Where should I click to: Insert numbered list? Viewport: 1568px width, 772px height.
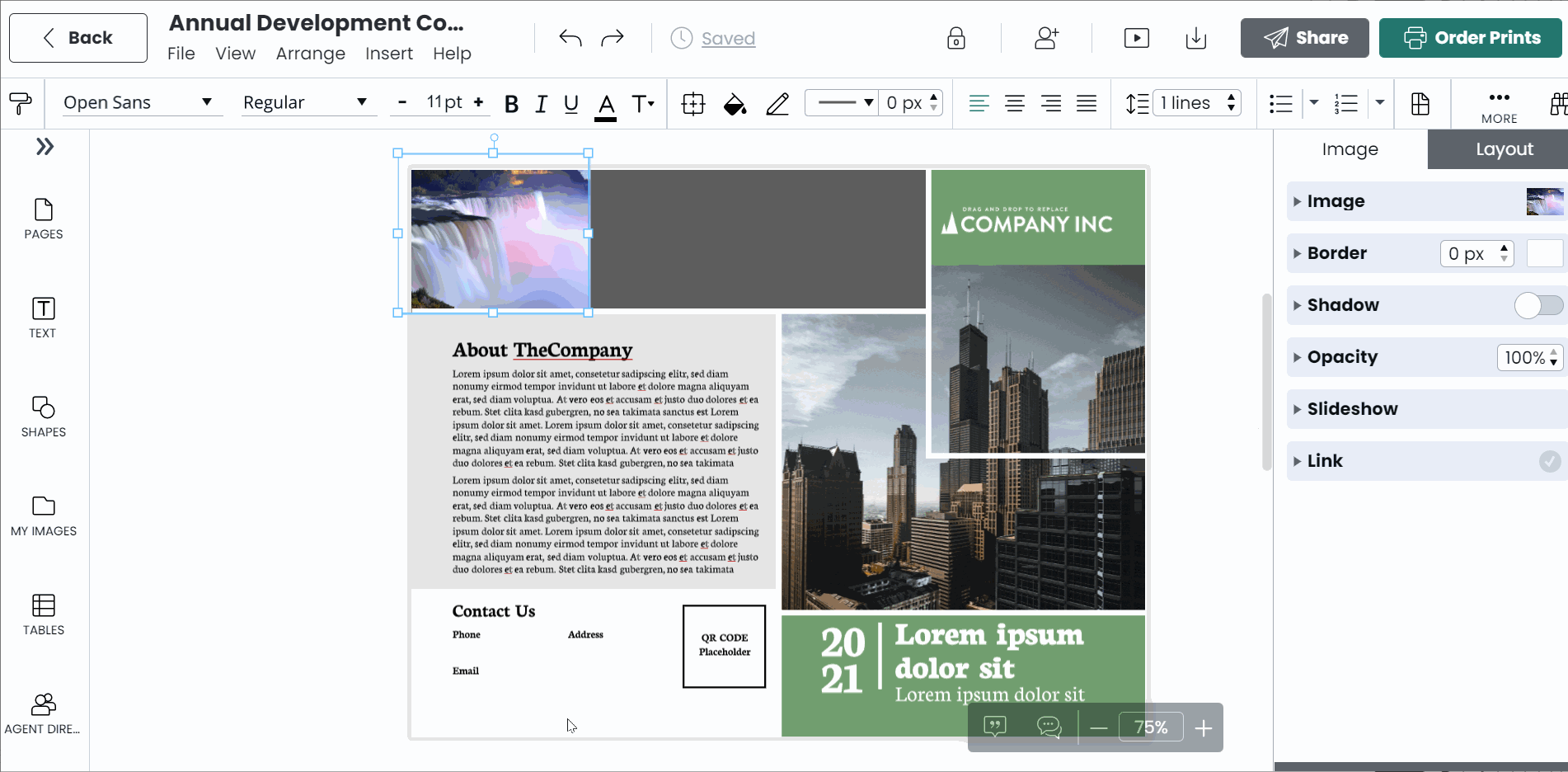(x=1346, y=103)
